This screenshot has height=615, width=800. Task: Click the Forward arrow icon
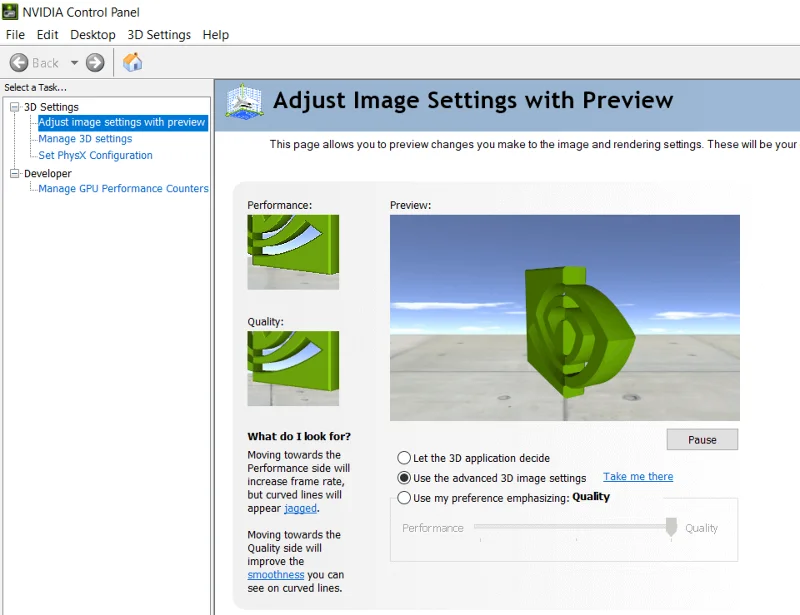pyautogui.click(x=95, y=63)
